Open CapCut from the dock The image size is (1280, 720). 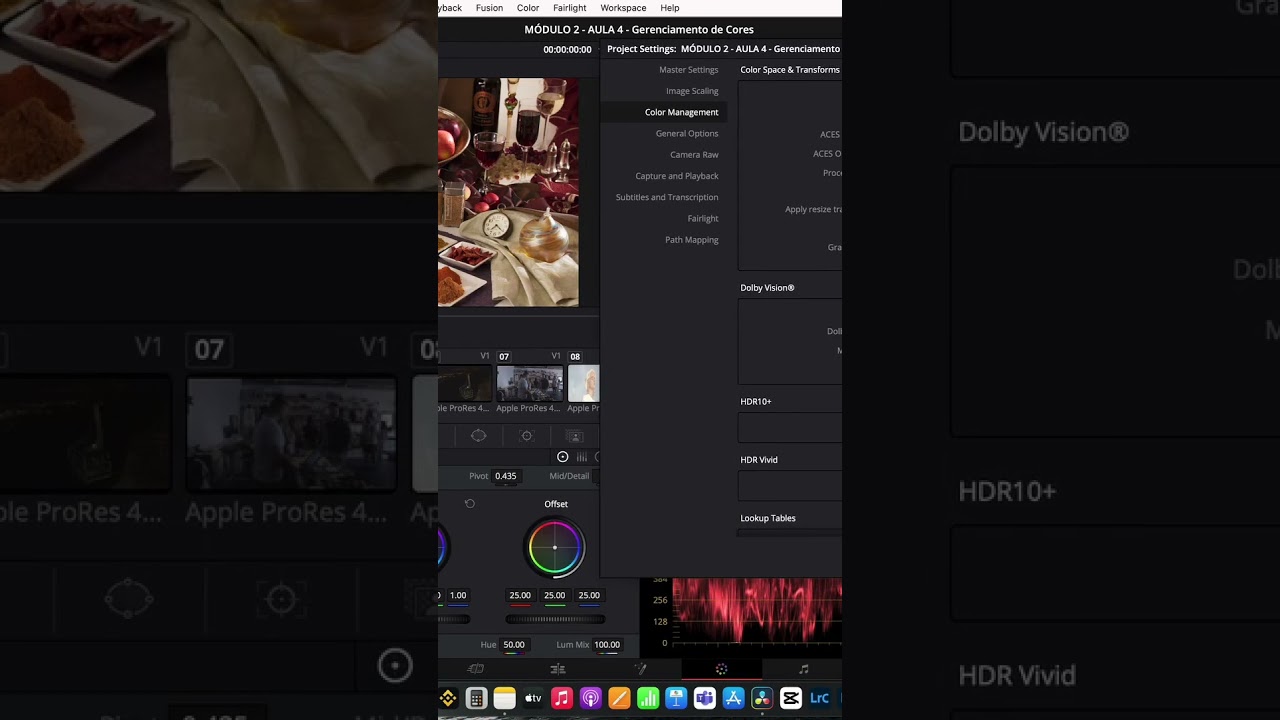point(791,698)
